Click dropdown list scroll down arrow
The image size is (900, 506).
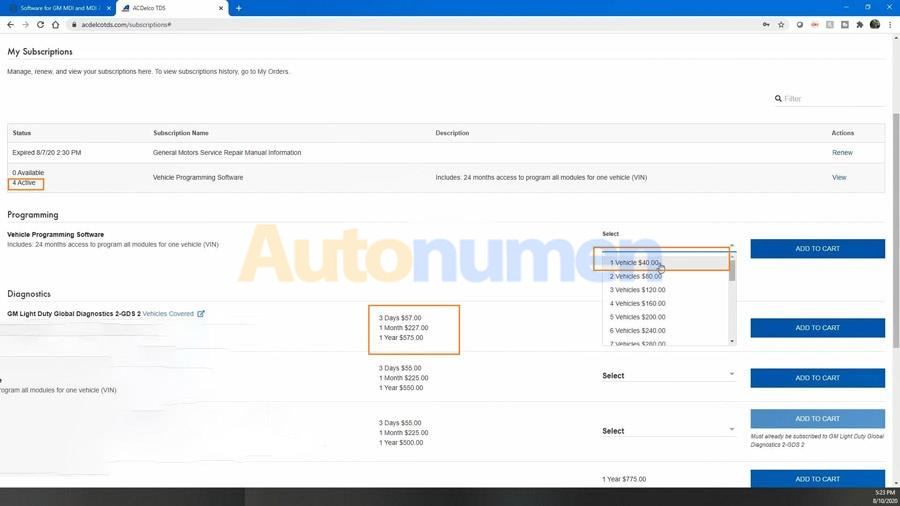pos(732,341)
